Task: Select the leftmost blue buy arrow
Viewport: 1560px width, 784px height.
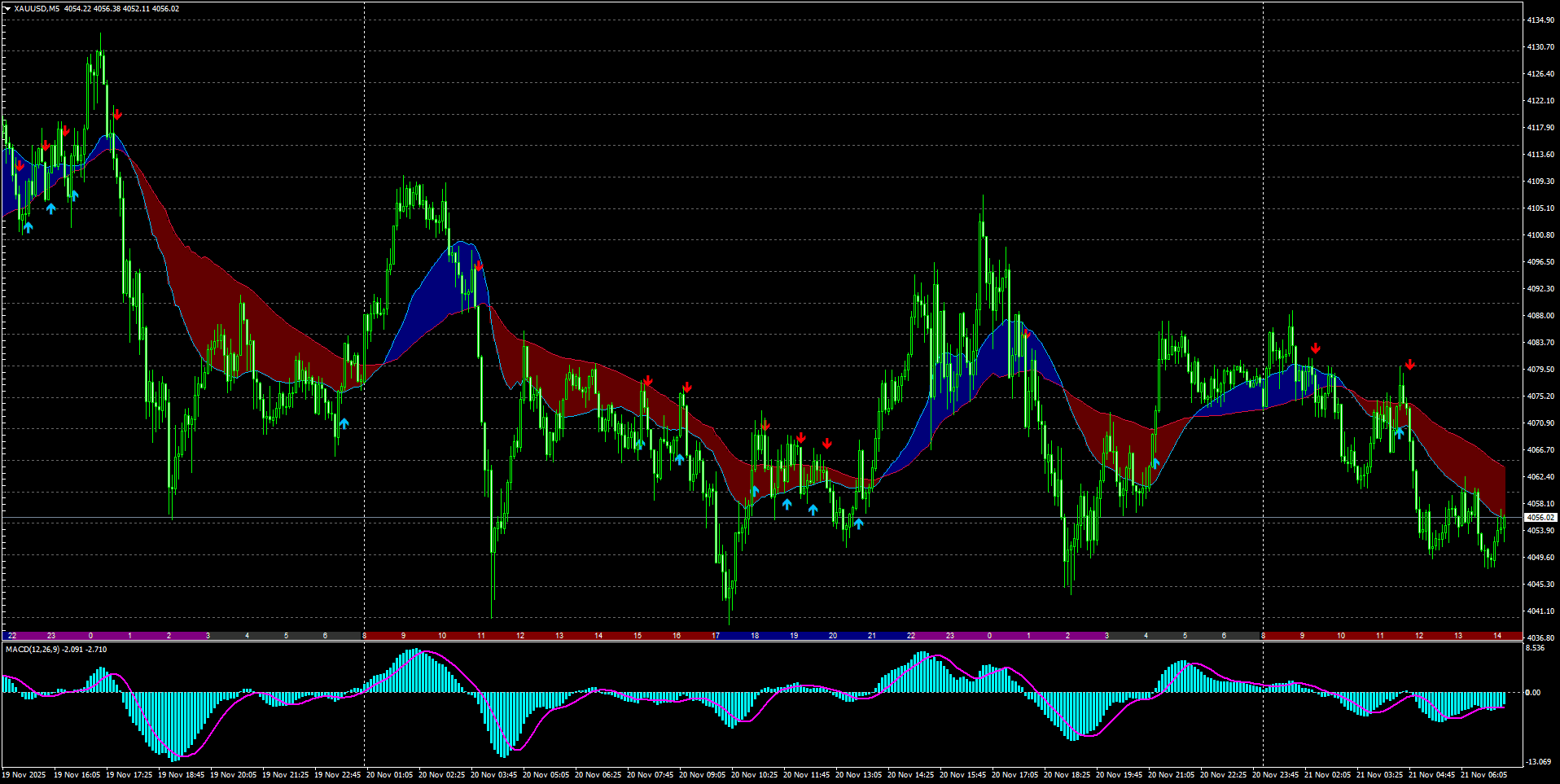Action: pos(28,227)
